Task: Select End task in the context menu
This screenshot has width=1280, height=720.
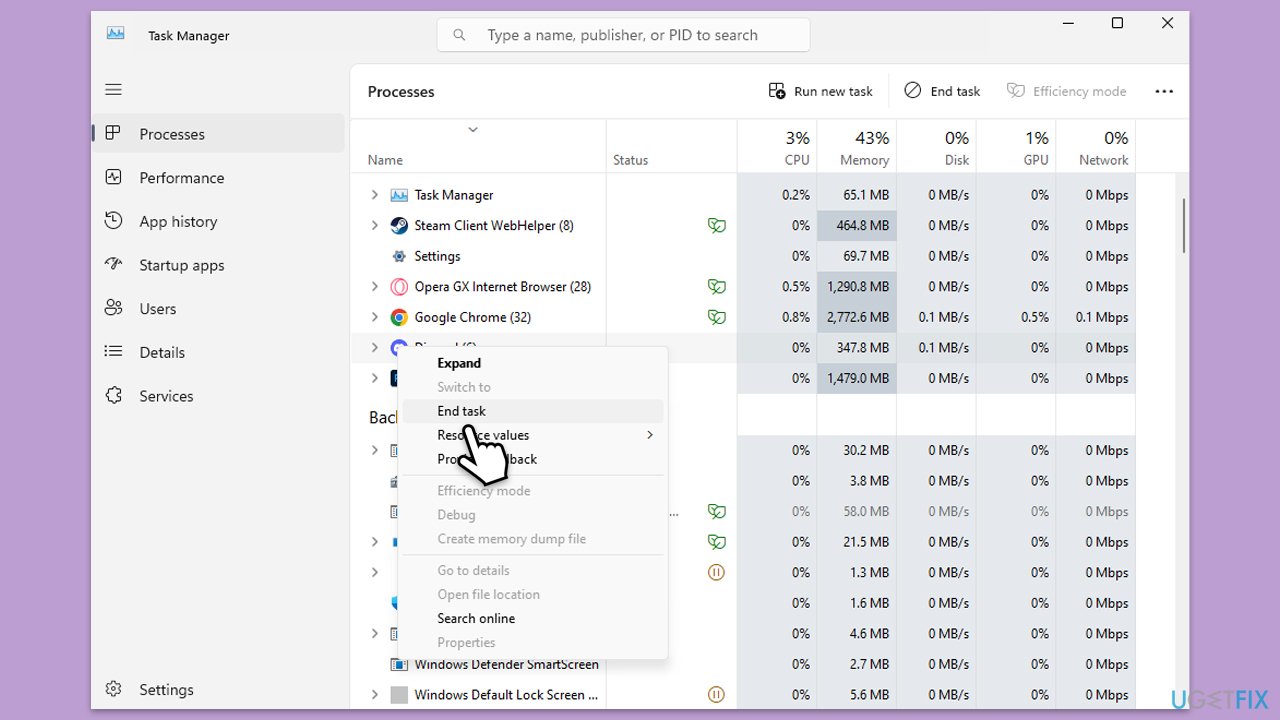Action: tap(531, 411)
